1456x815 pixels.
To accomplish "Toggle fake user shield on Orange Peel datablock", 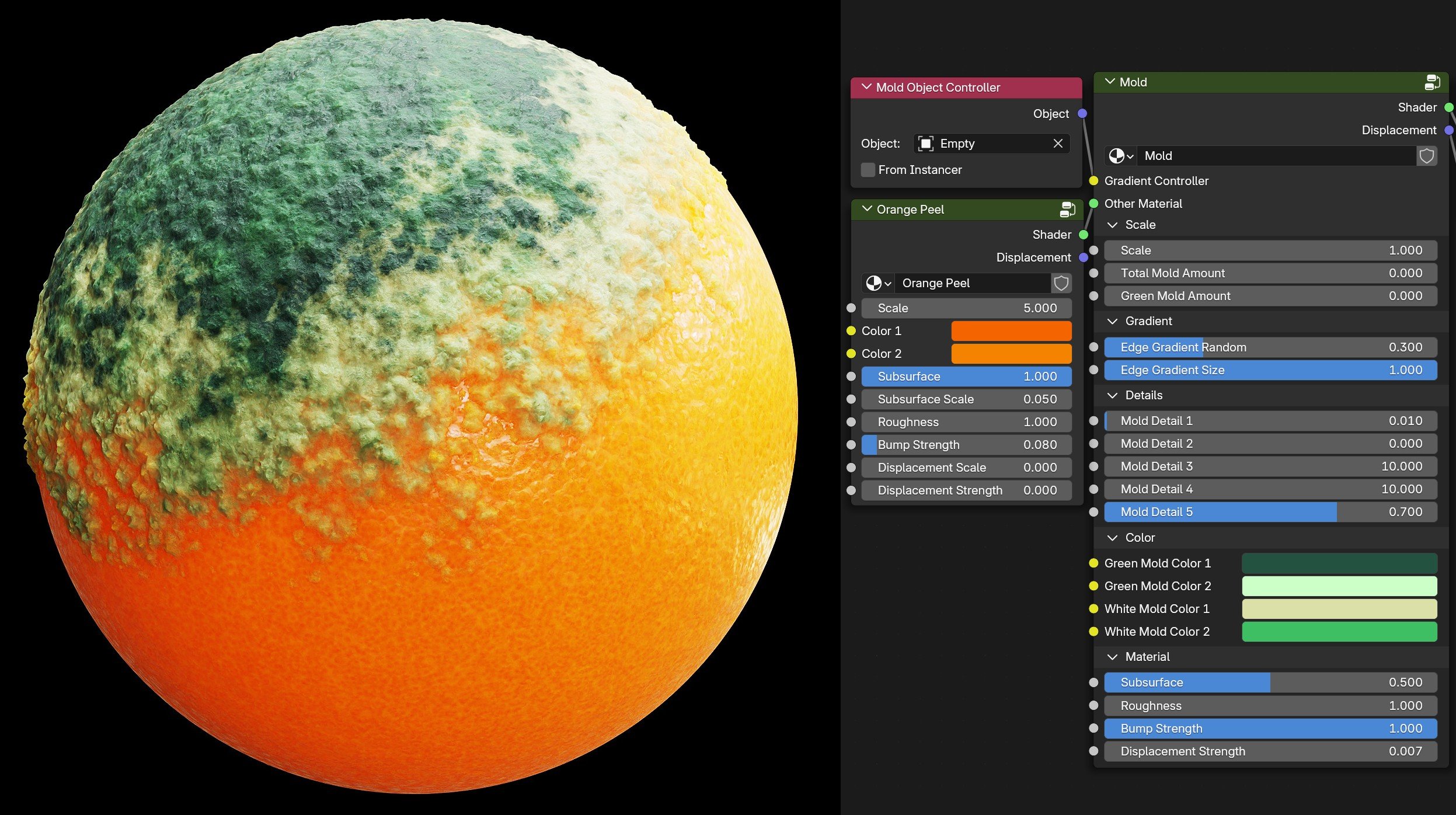I will coord(1061,283).
